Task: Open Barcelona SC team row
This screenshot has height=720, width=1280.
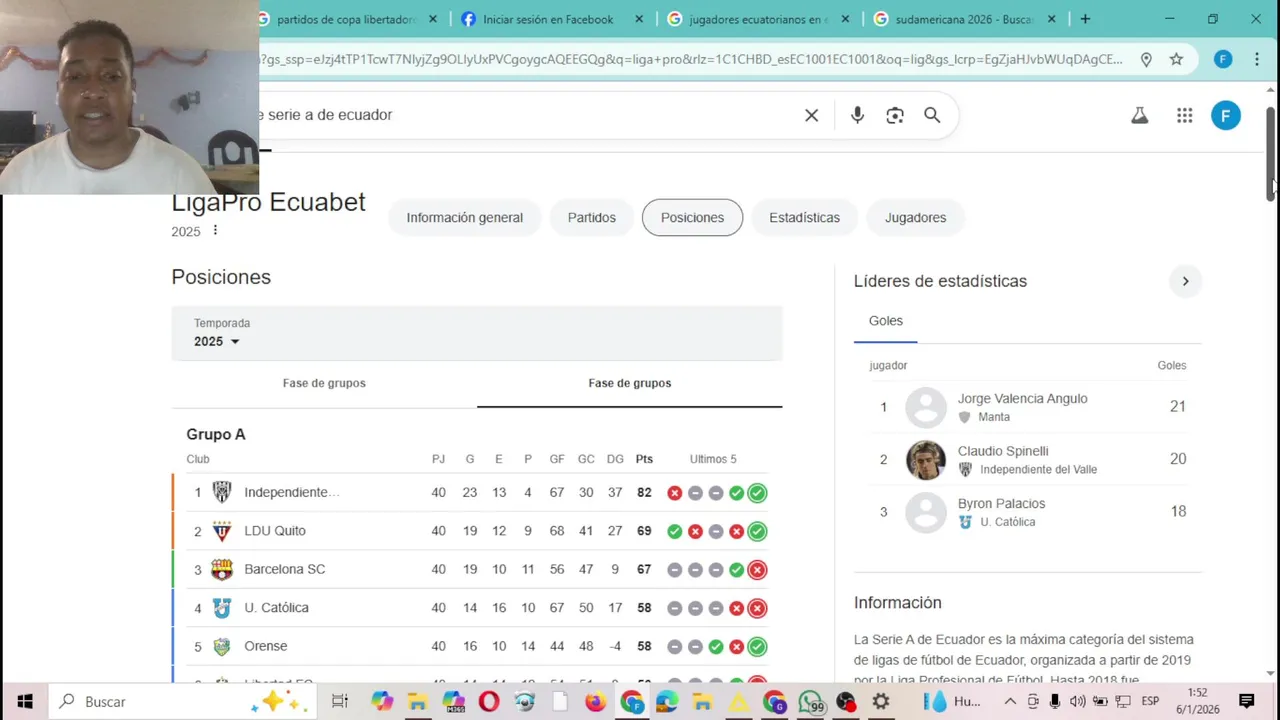Action: click(x=476, y=569)
